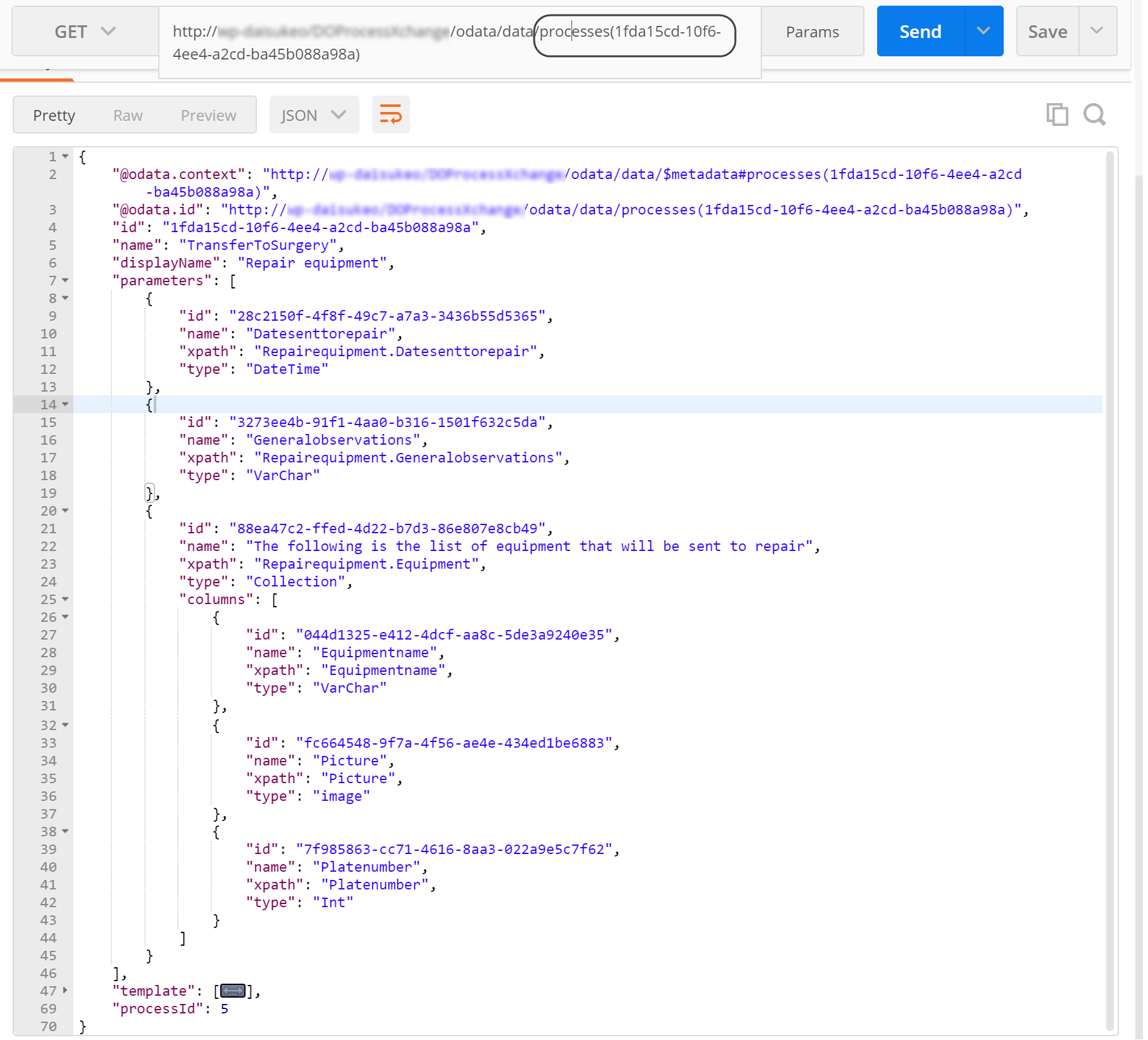Switch to the Preview view tab
The height and width of the screenshot is (1040, 1148).
coord(208,115)
